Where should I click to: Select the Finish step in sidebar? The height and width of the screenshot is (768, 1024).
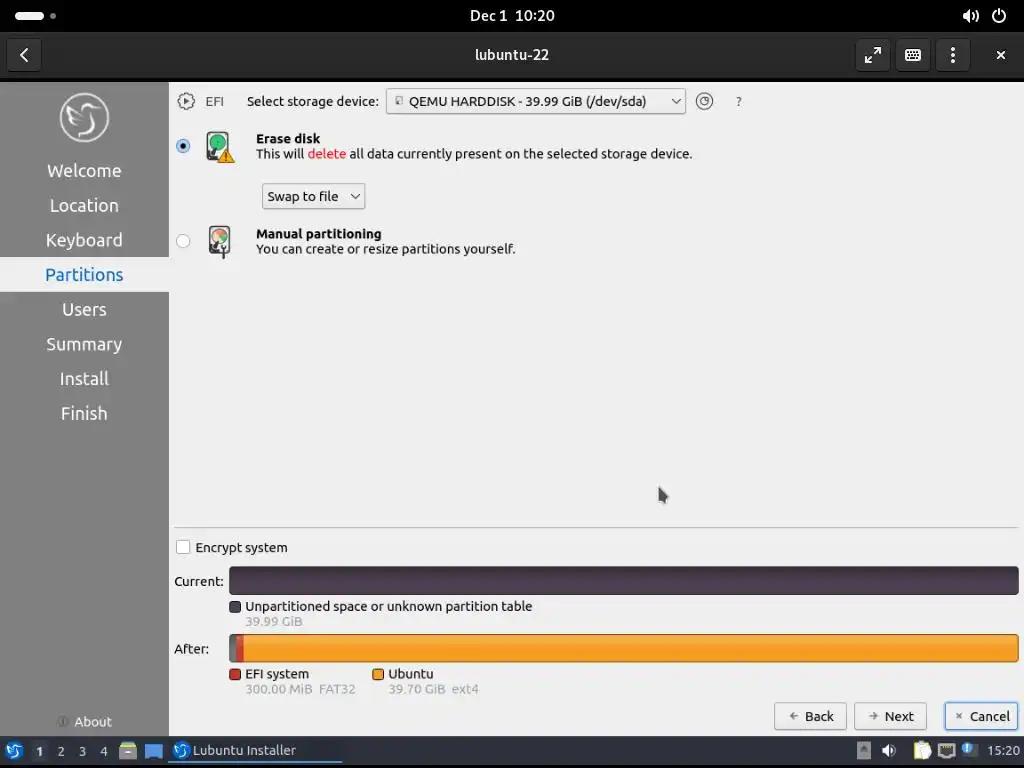pos(84,413)
